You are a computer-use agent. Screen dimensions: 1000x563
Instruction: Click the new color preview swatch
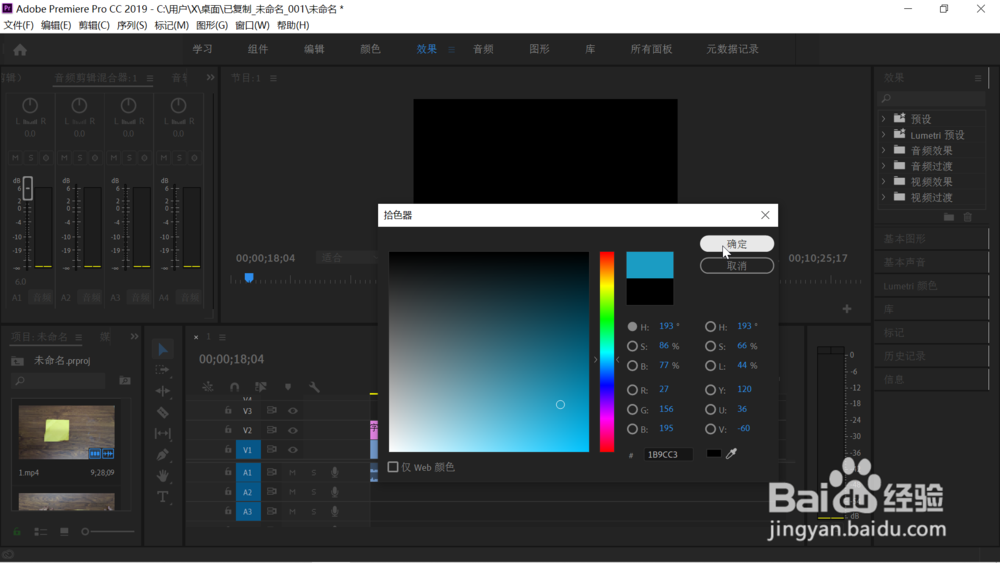[649, 265]
